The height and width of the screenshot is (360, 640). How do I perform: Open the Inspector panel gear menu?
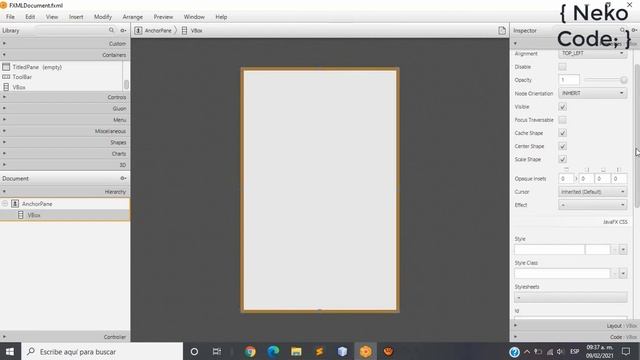(634, 30)
